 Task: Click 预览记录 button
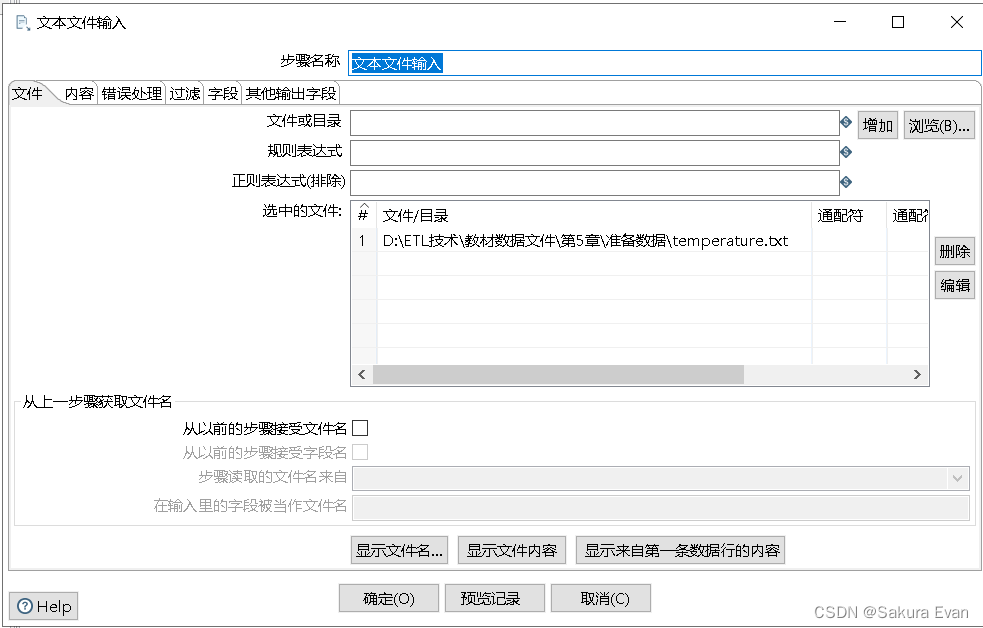[x=495, y=599]
